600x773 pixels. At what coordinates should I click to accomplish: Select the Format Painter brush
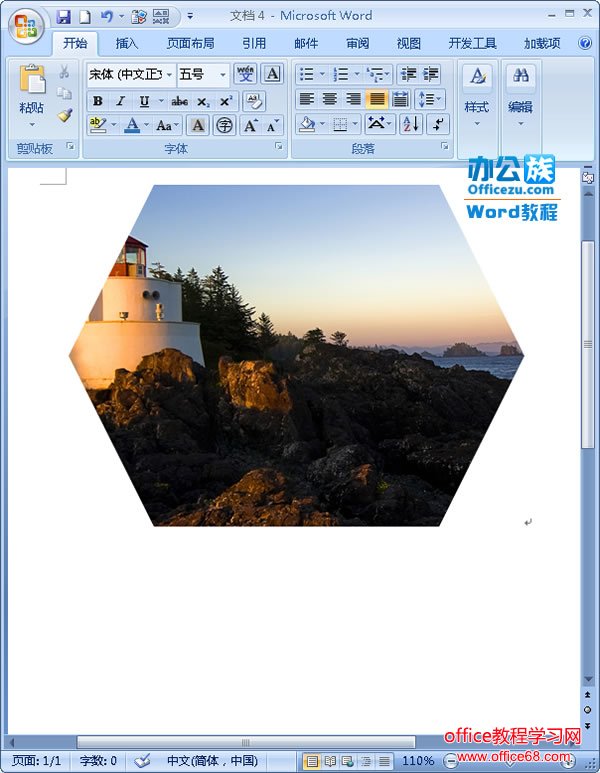[x=64, y=115]
